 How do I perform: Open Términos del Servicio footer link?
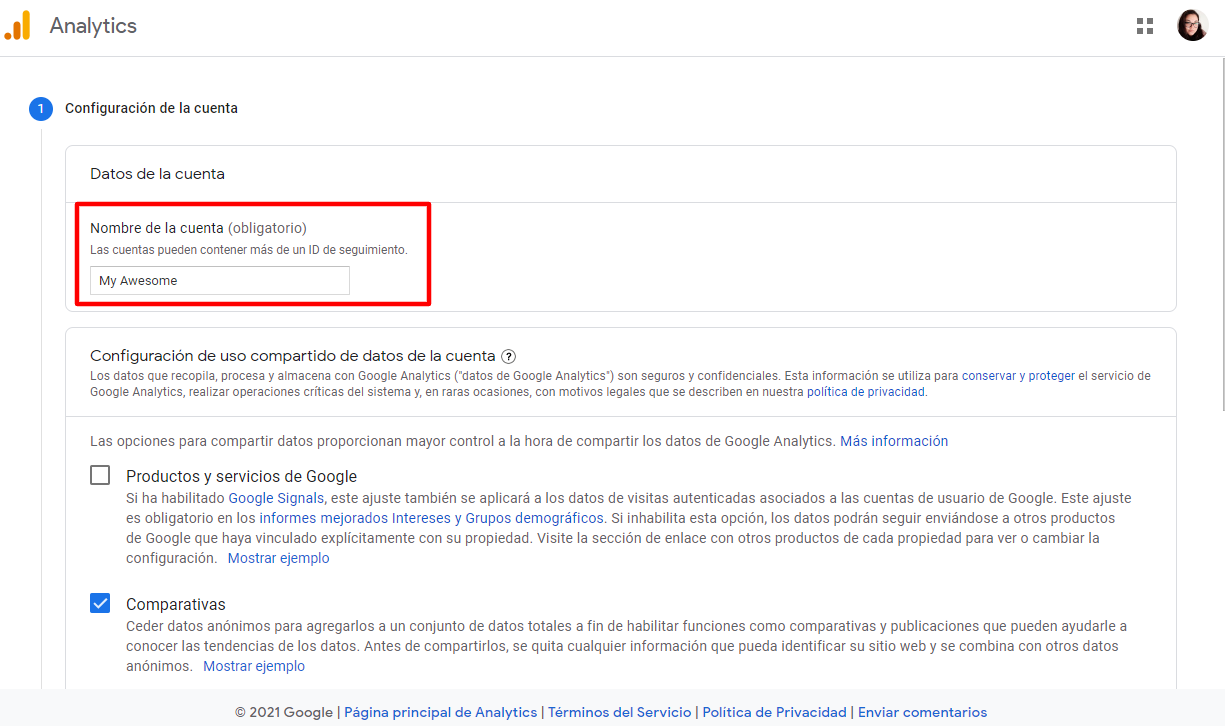(x=619, y=712)
